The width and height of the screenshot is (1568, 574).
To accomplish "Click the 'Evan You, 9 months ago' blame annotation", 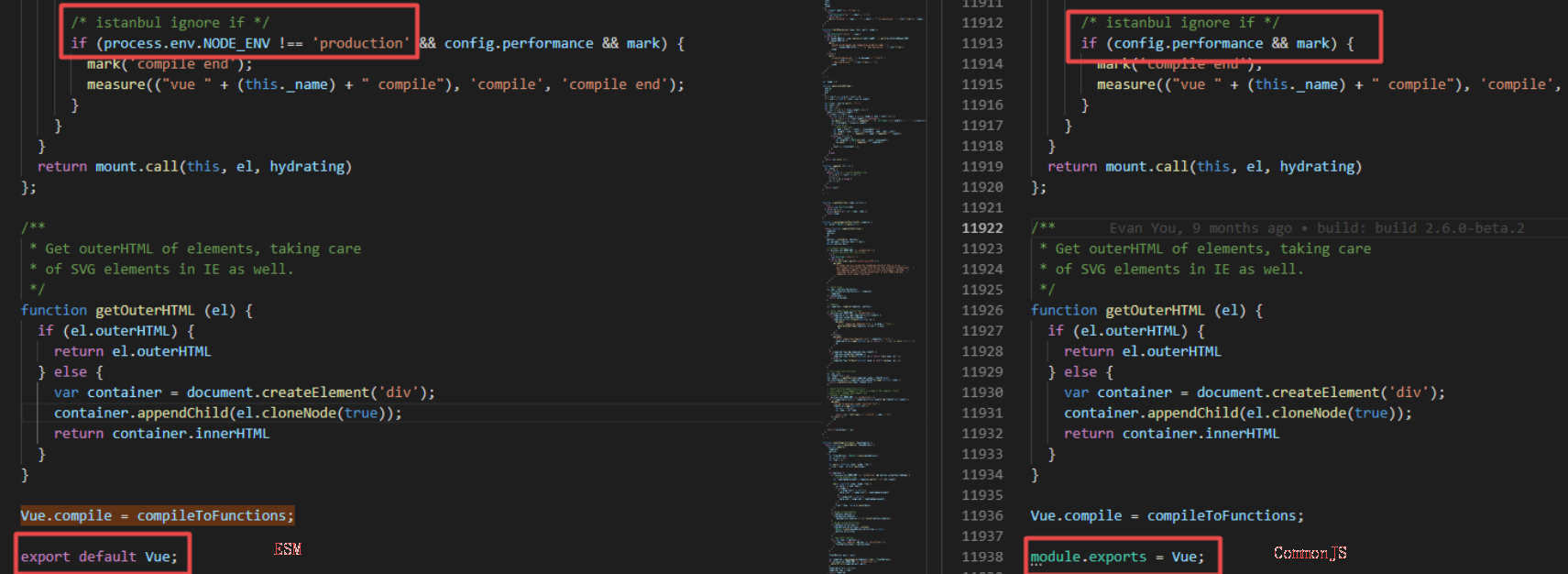I will (x=1201, y=228).
